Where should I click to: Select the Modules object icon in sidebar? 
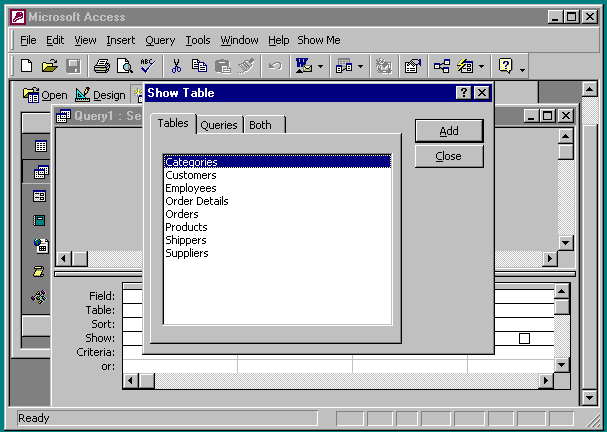pos(39,297)
